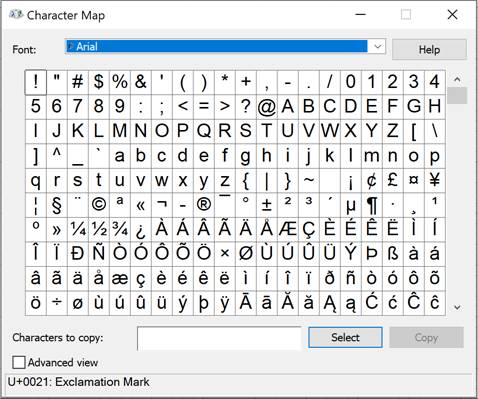The width and height of the screenshot is (478, 399).
Task: Click the scrollbar down arrow
Action: tap(457, 307)
